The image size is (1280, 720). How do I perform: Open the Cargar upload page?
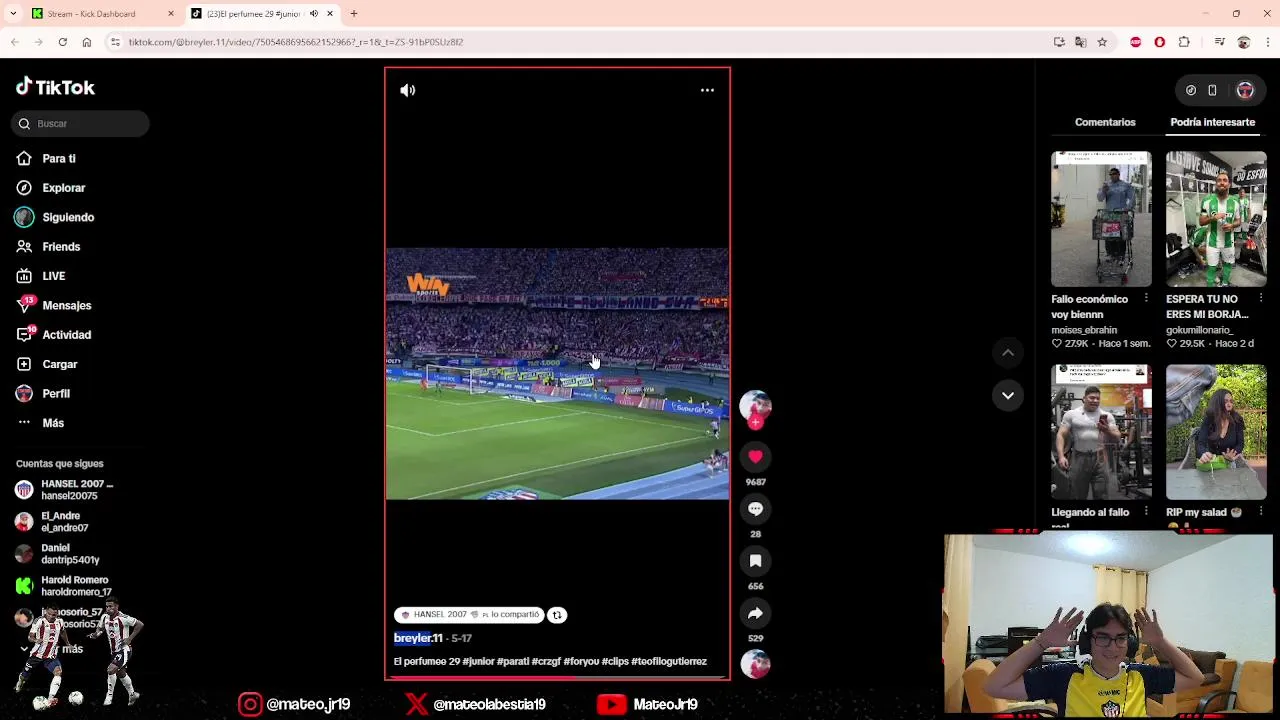click(47, 364)
